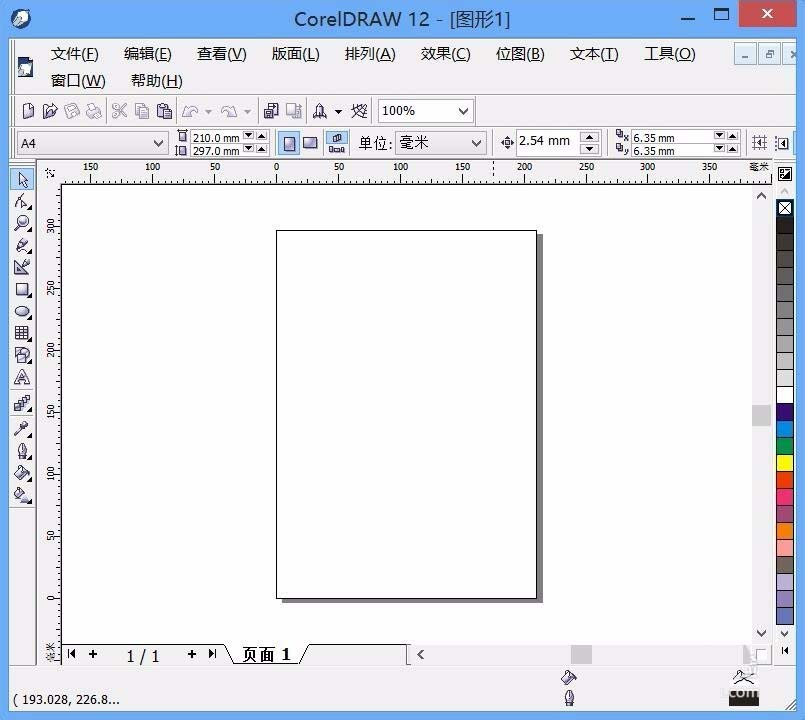Select the Zoom magnifier tool
This screenshot has height=720, width=805.
tap(22, 223)
